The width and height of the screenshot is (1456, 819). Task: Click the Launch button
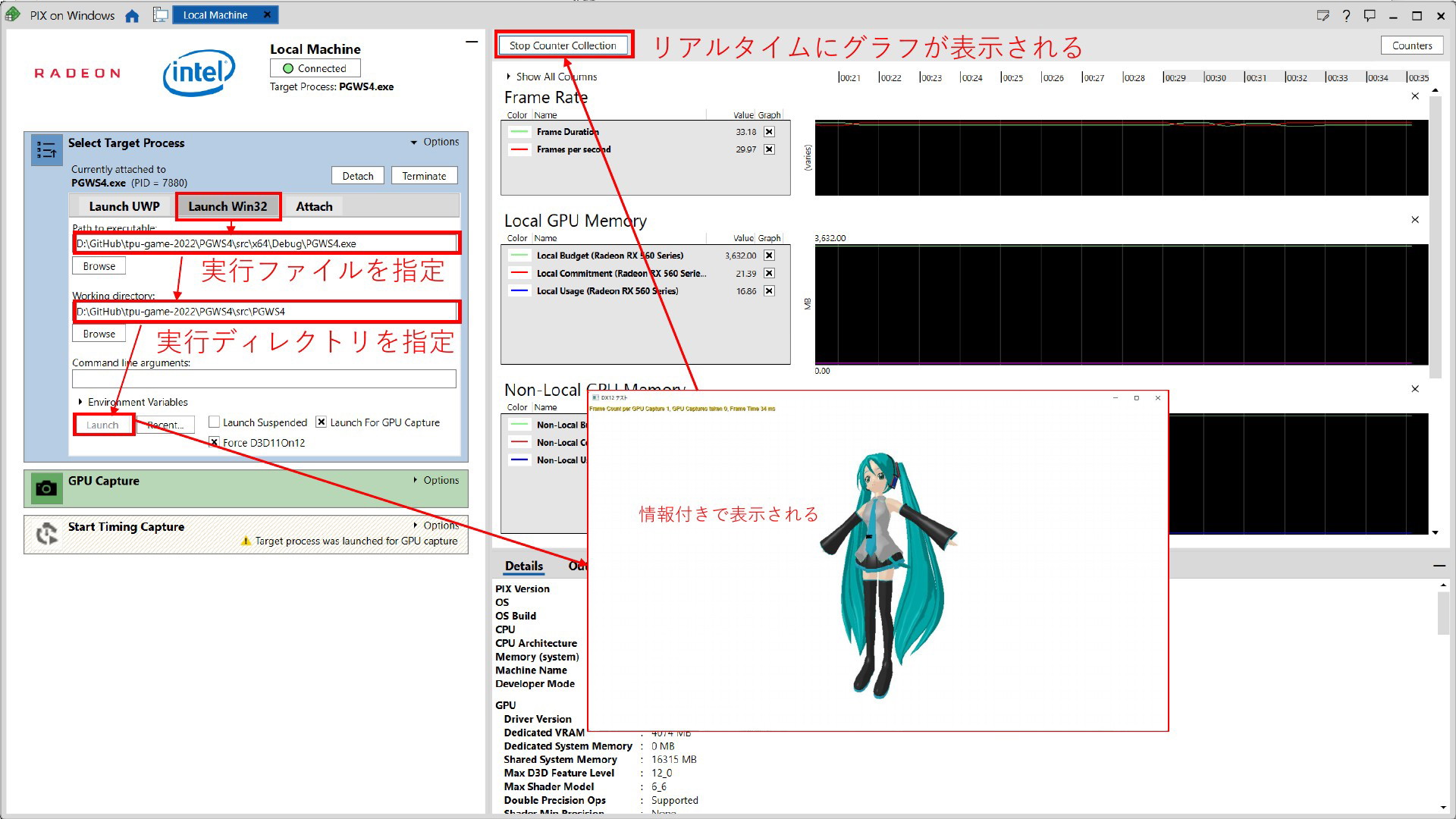tap(102, 425)
